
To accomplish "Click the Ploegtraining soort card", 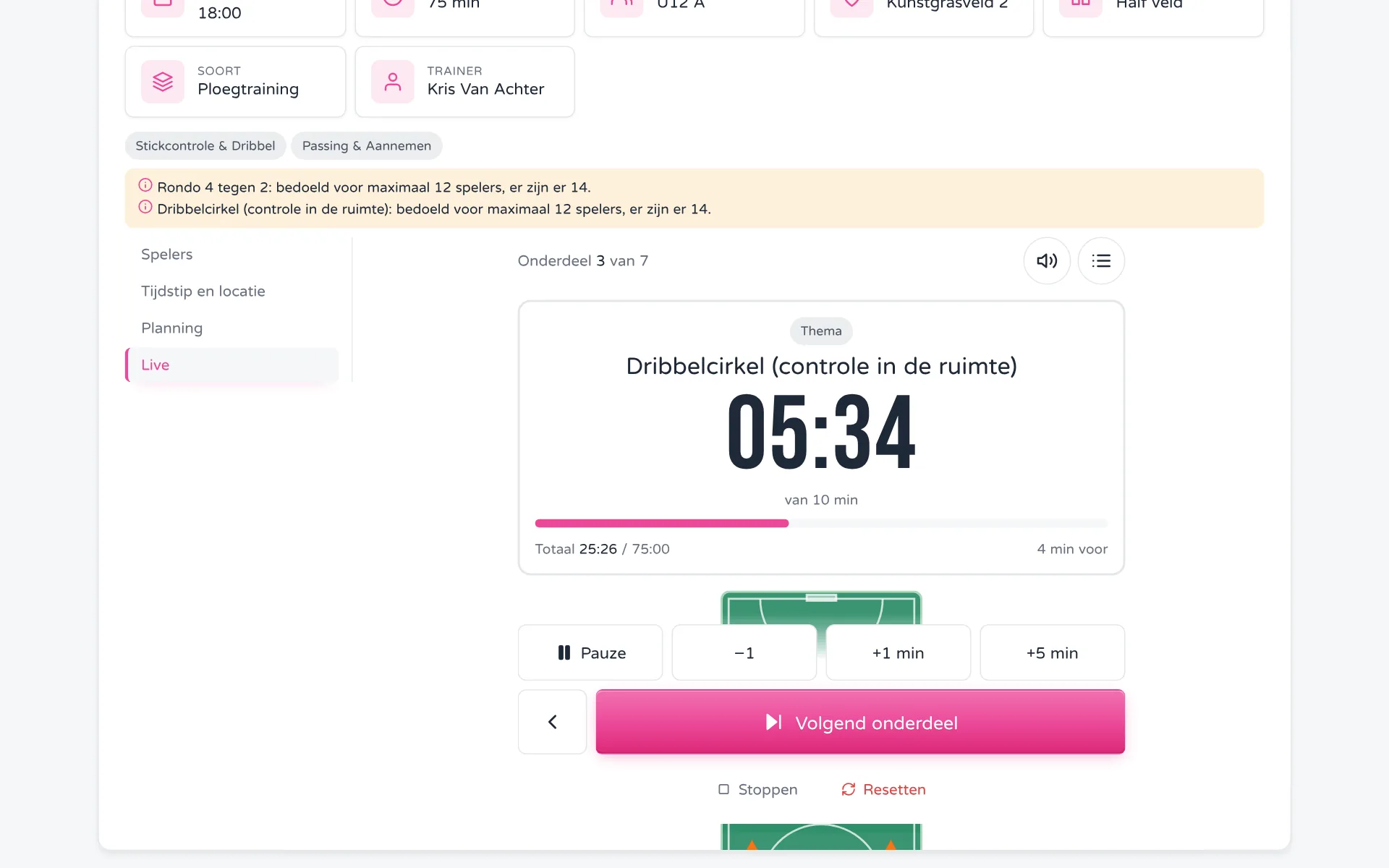I will pyautogui.click(x=235, y=82).
